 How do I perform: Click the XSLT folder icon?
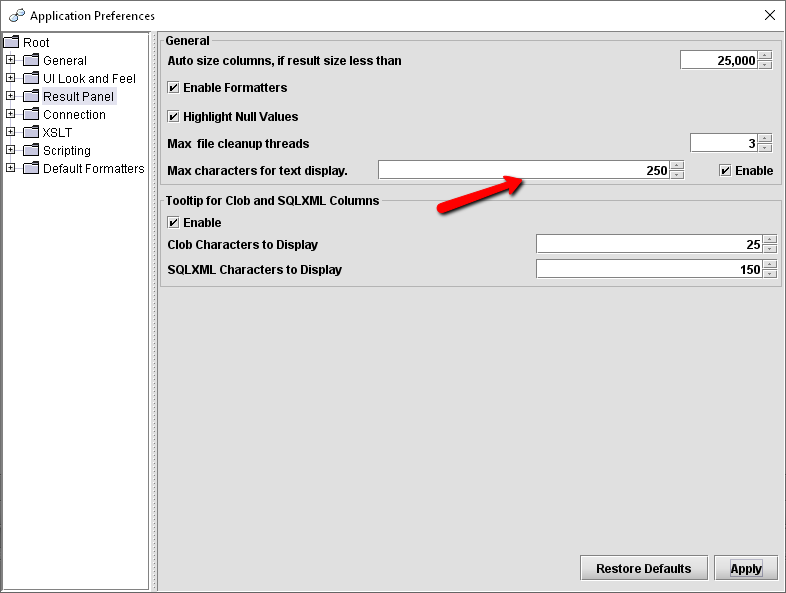tap(31, 132)
